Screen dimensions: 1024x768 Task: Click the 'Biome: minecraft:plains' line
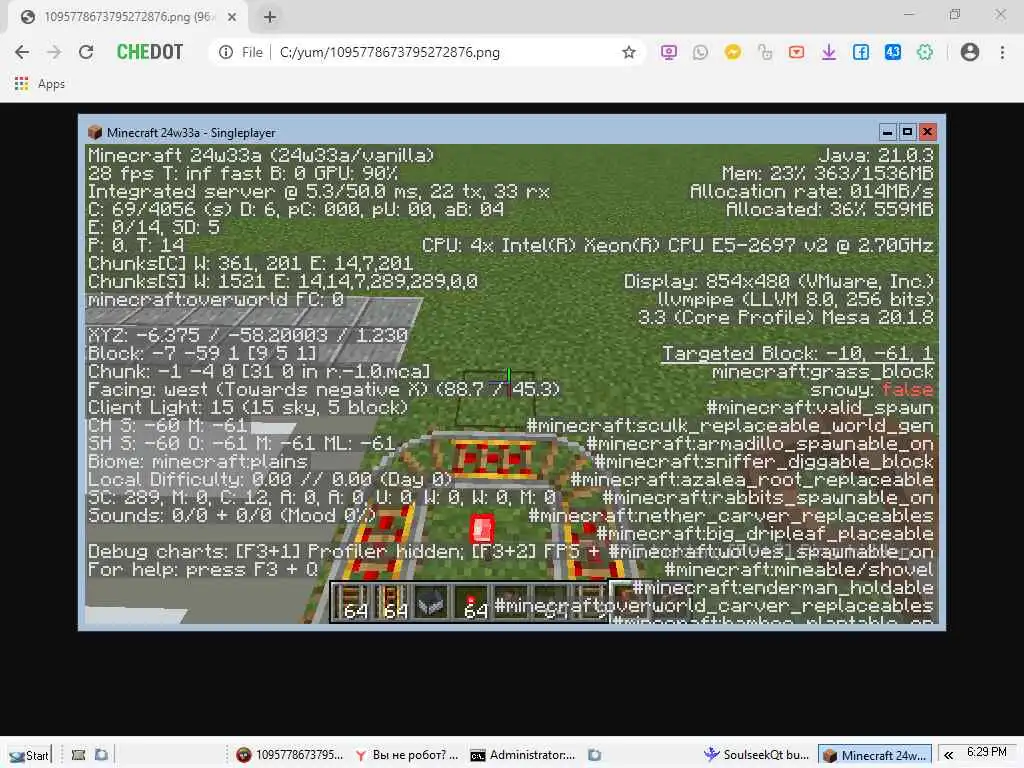pyautogui.click(x=198, y=462)
